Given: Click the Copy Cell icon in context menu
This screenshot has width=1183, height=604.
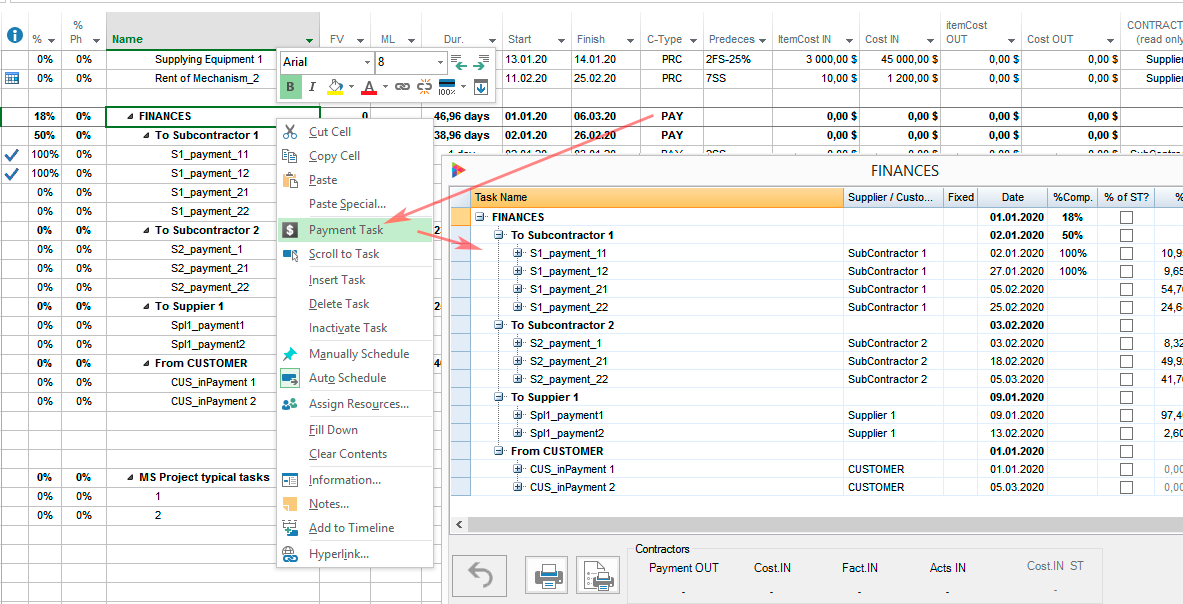Looking at the screenshot, I should (x=290, y=156).
